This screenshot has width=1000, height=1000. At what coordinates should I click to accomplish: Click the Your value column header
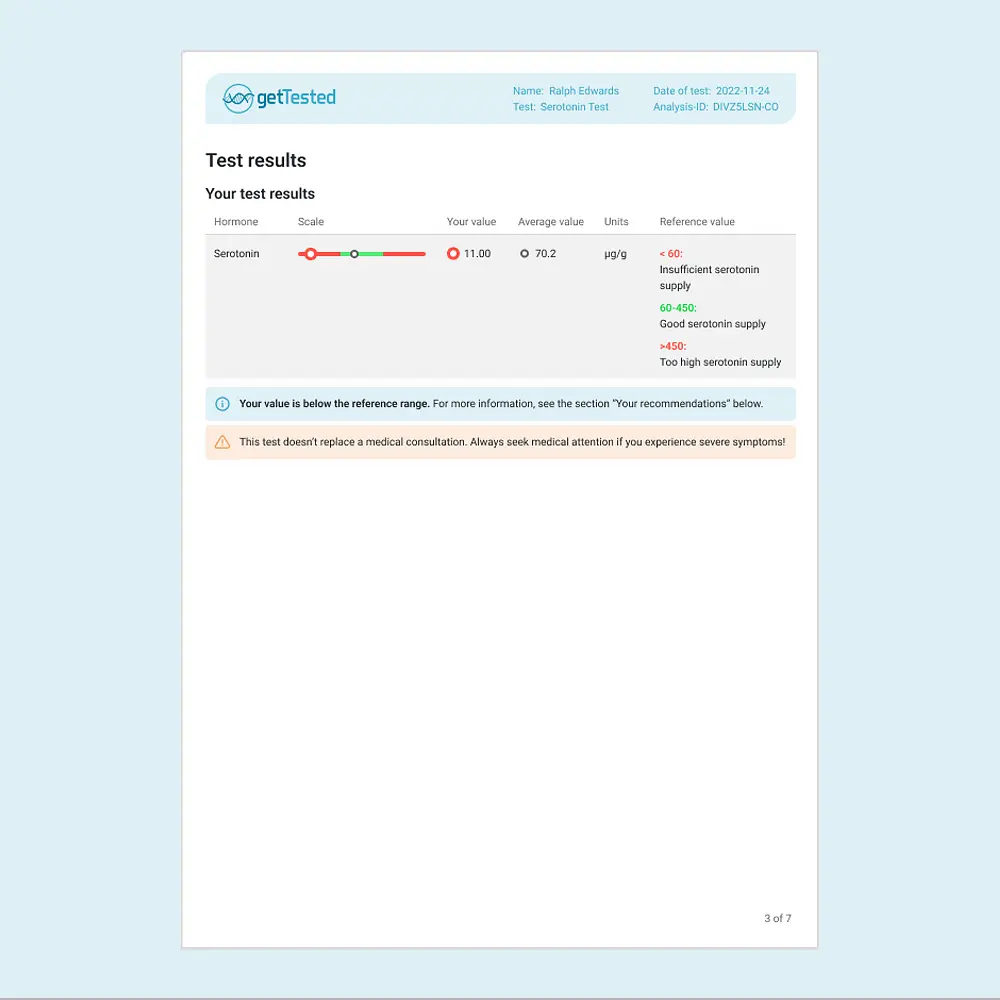[x=471, y=222]
